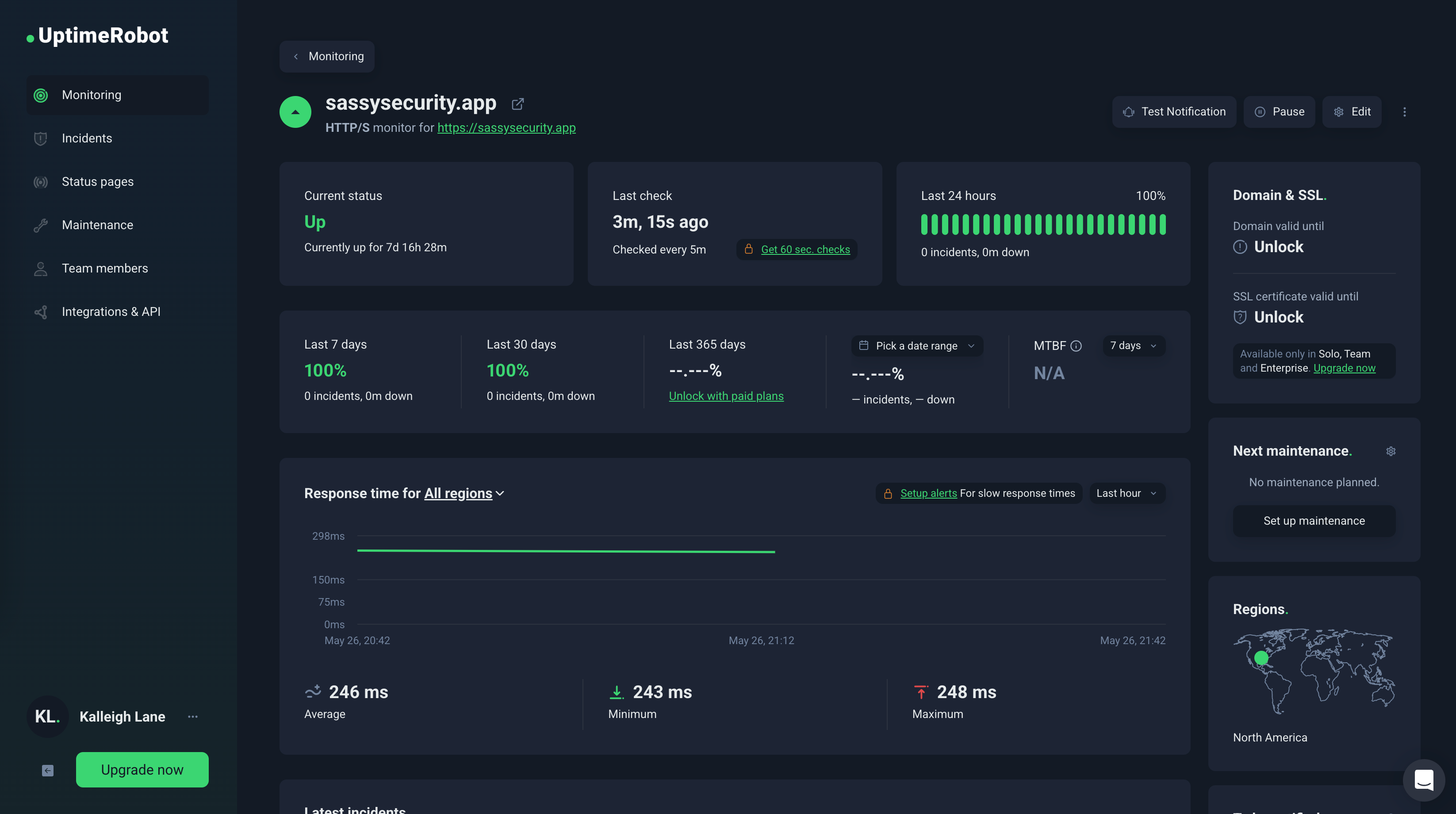Click the lock icon next to Setup alerts
The image size is (1456, 814).
click(x=888, y=494)
